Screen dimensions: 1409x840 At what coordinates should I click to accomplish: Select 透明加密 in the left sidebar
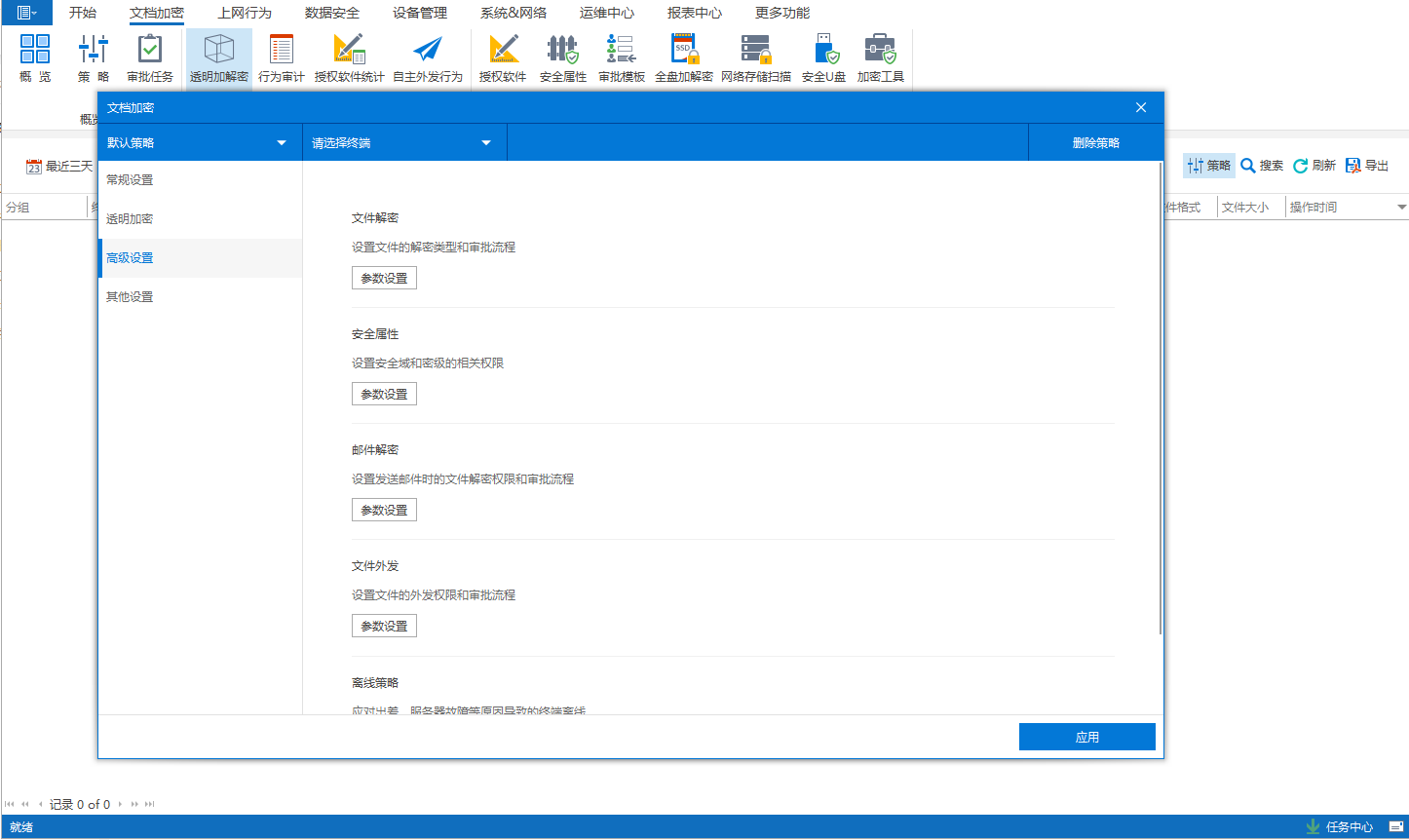pyautogui.click(x=131, y=219)
